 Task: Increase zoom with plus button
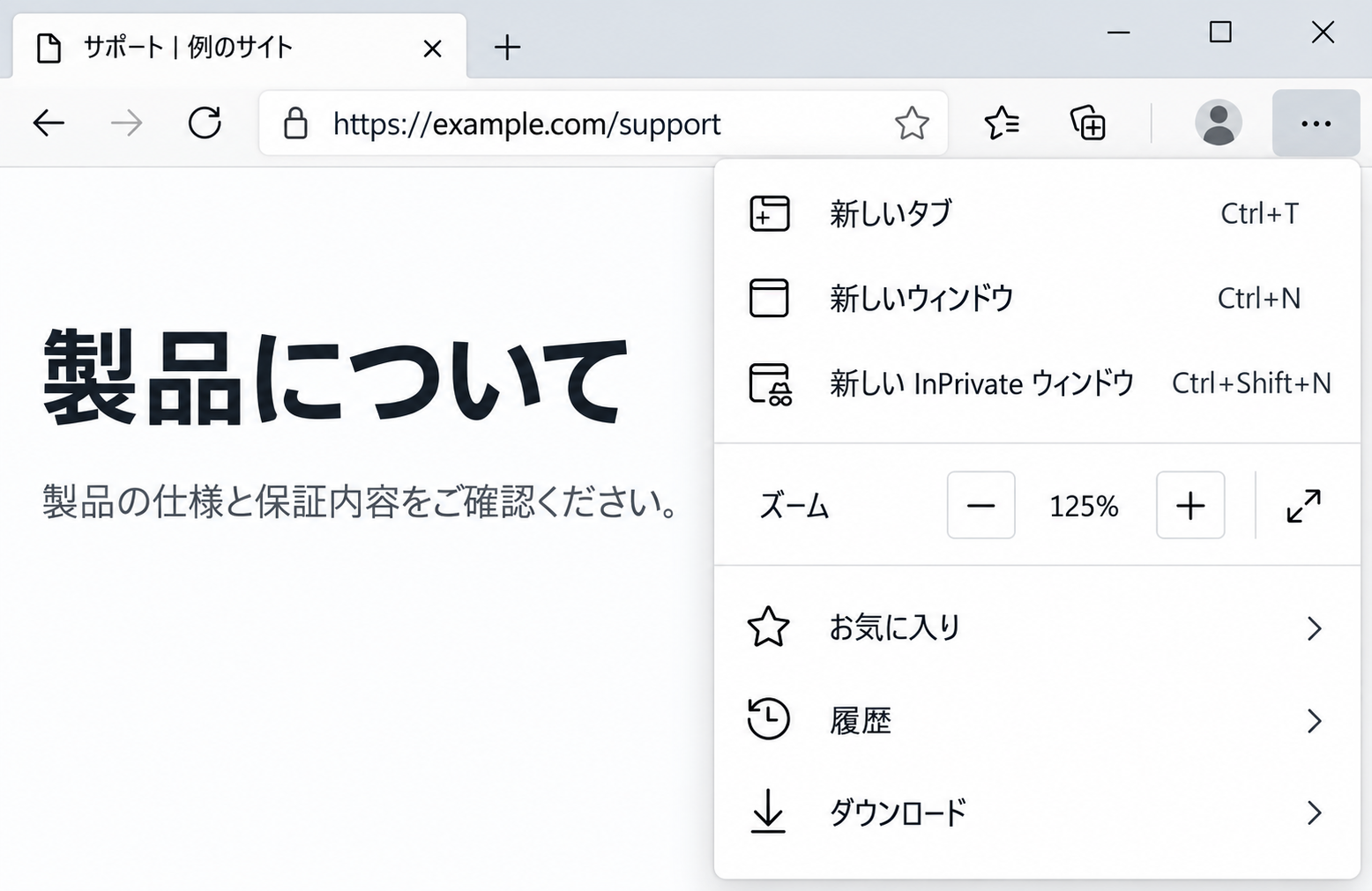(1190, 505)
